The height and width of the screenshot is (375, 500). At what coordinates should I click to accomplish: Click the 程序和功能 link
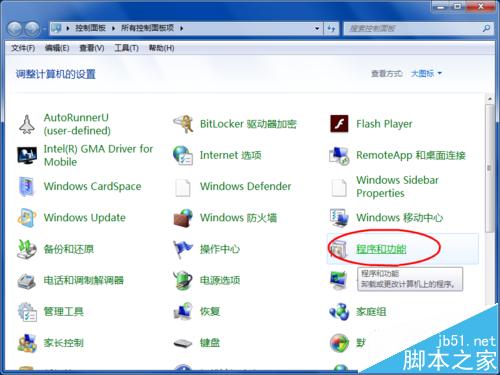[x=381, y=249]
